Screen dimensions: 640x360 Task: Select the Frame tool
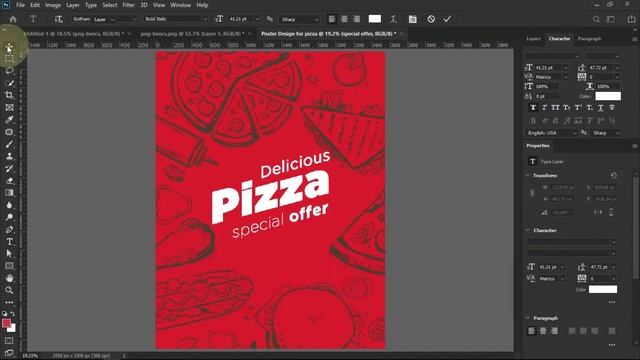point(9,107)
